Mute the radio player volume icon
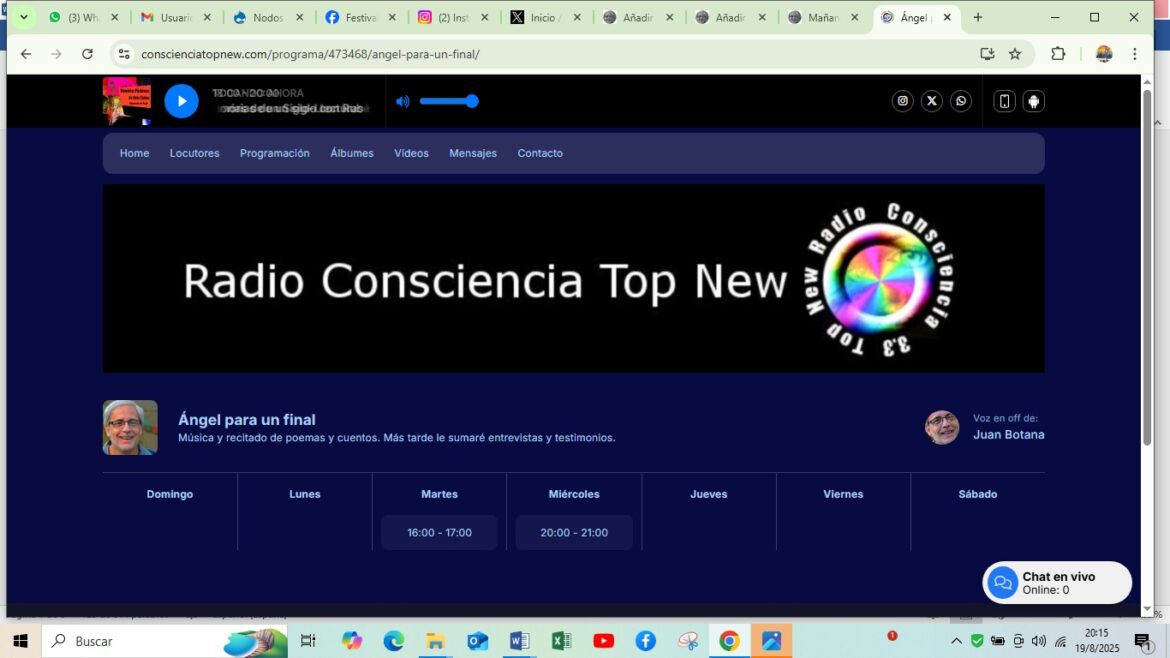 tap(403, 101)
